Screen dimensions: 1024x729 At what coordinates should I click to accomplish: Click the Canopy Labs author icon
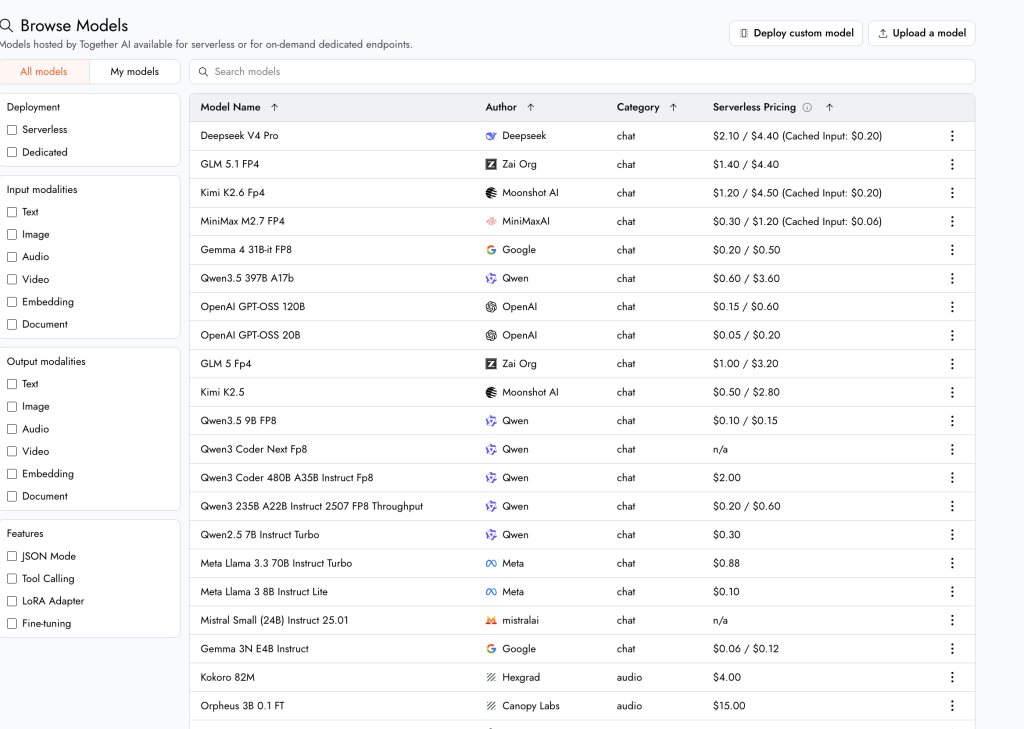point(491,706)
